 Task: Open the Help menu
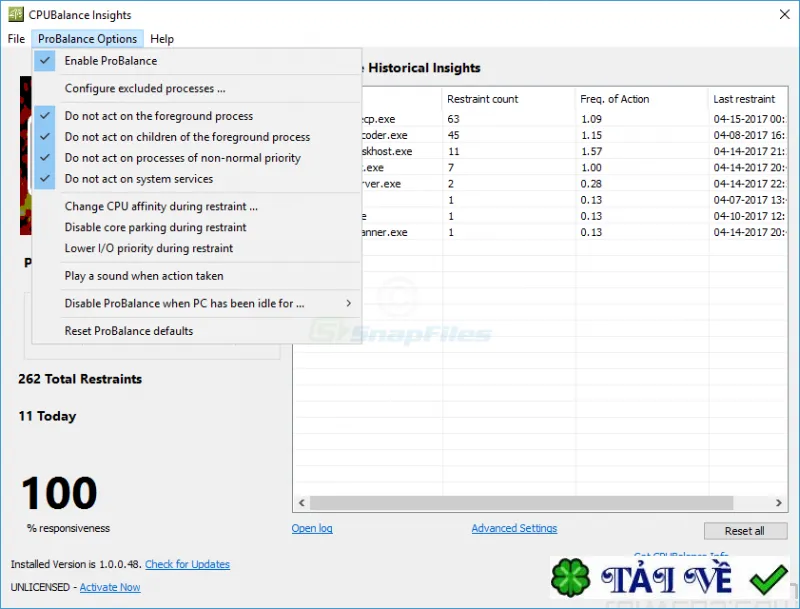click(162, 39)
